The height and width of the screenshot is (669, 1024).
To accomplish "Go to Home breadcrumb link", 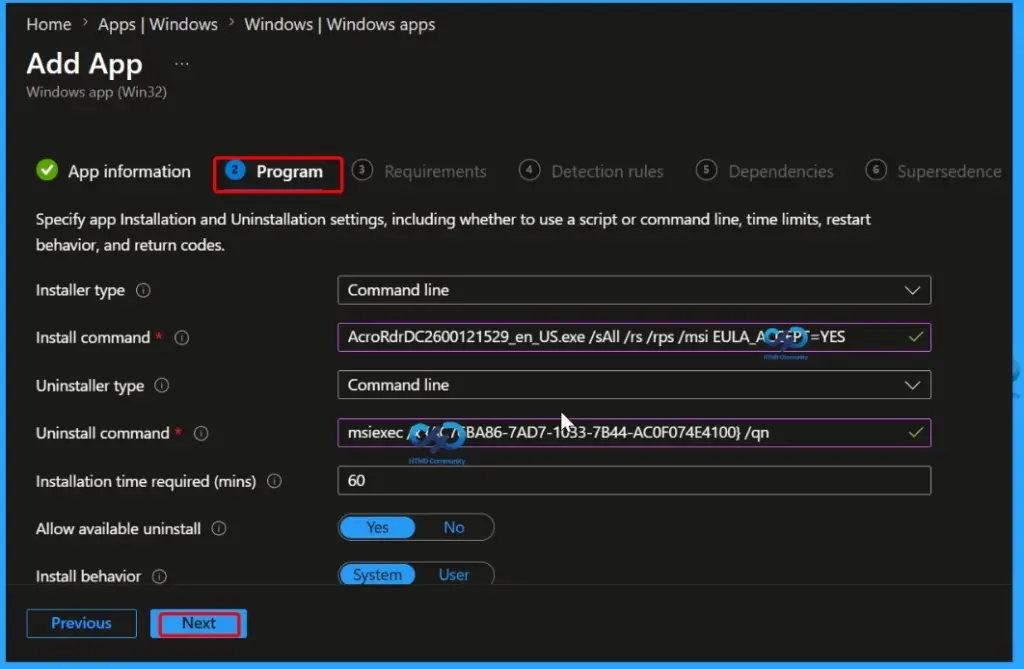I will pos(49,25).
